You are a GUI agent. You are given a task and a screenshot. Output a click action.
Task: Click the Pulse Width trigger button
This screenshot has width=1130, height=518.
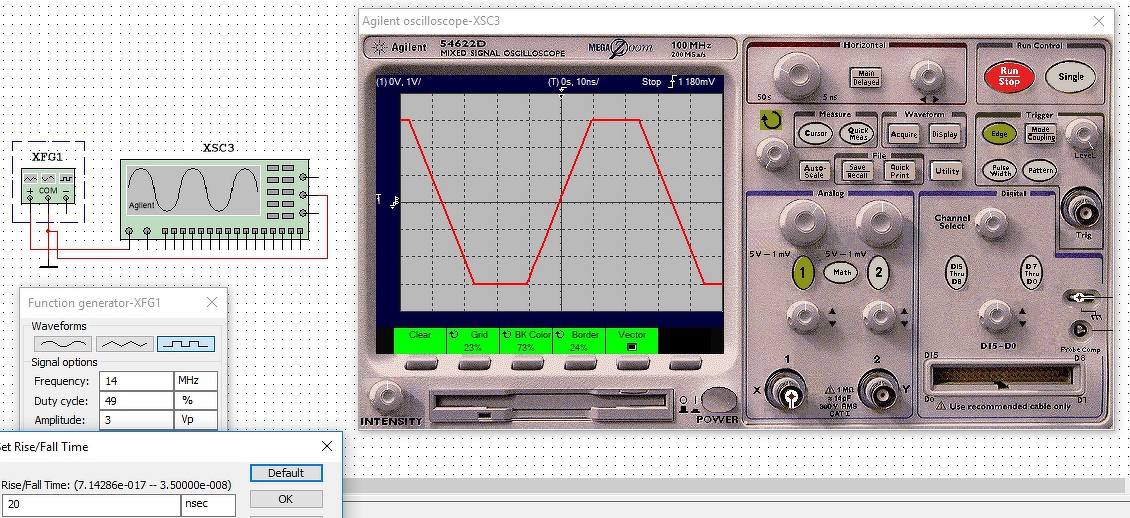pos(1000,171)
